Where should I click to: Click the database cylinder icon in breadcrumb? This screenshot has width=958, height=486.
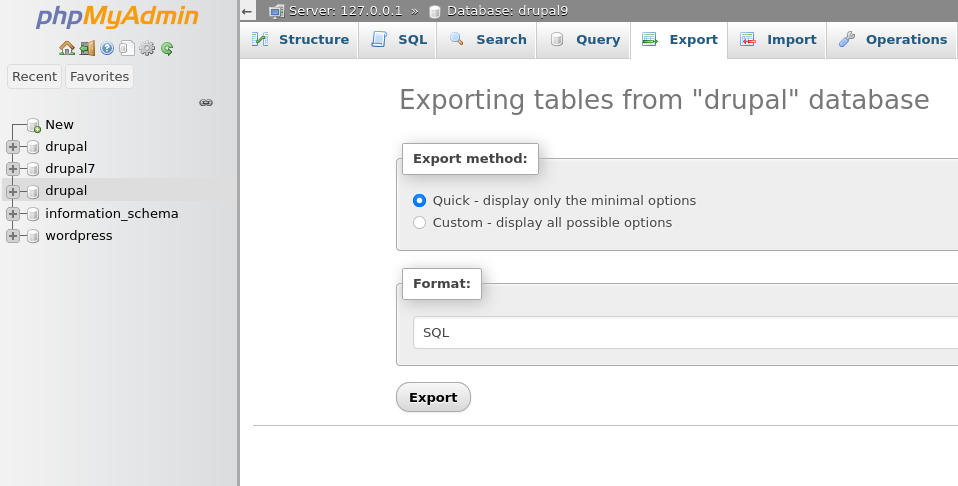434,11
